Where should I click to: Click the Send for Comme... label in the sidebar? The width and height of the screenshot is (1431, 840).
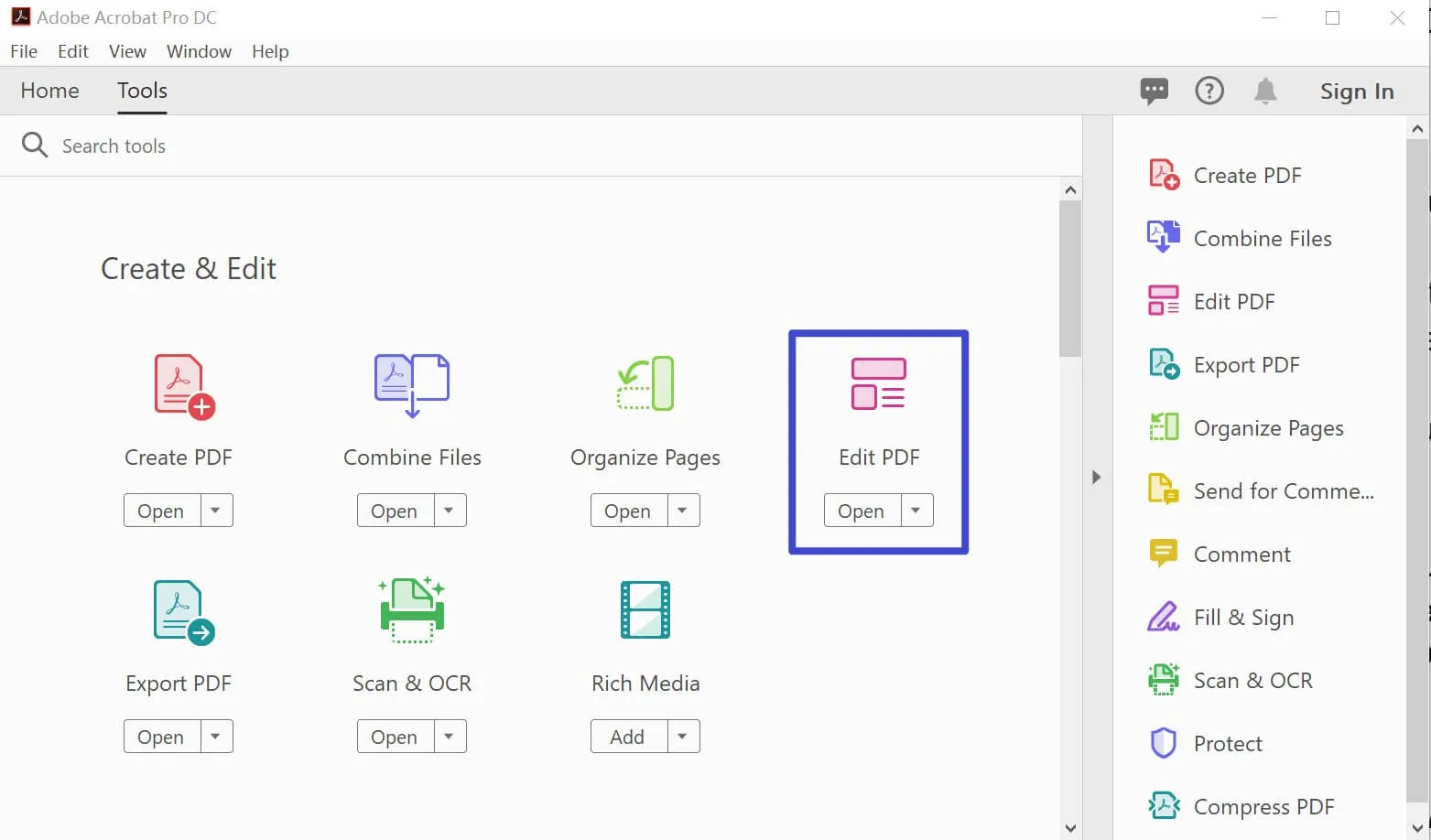[x=1284, y=490]
